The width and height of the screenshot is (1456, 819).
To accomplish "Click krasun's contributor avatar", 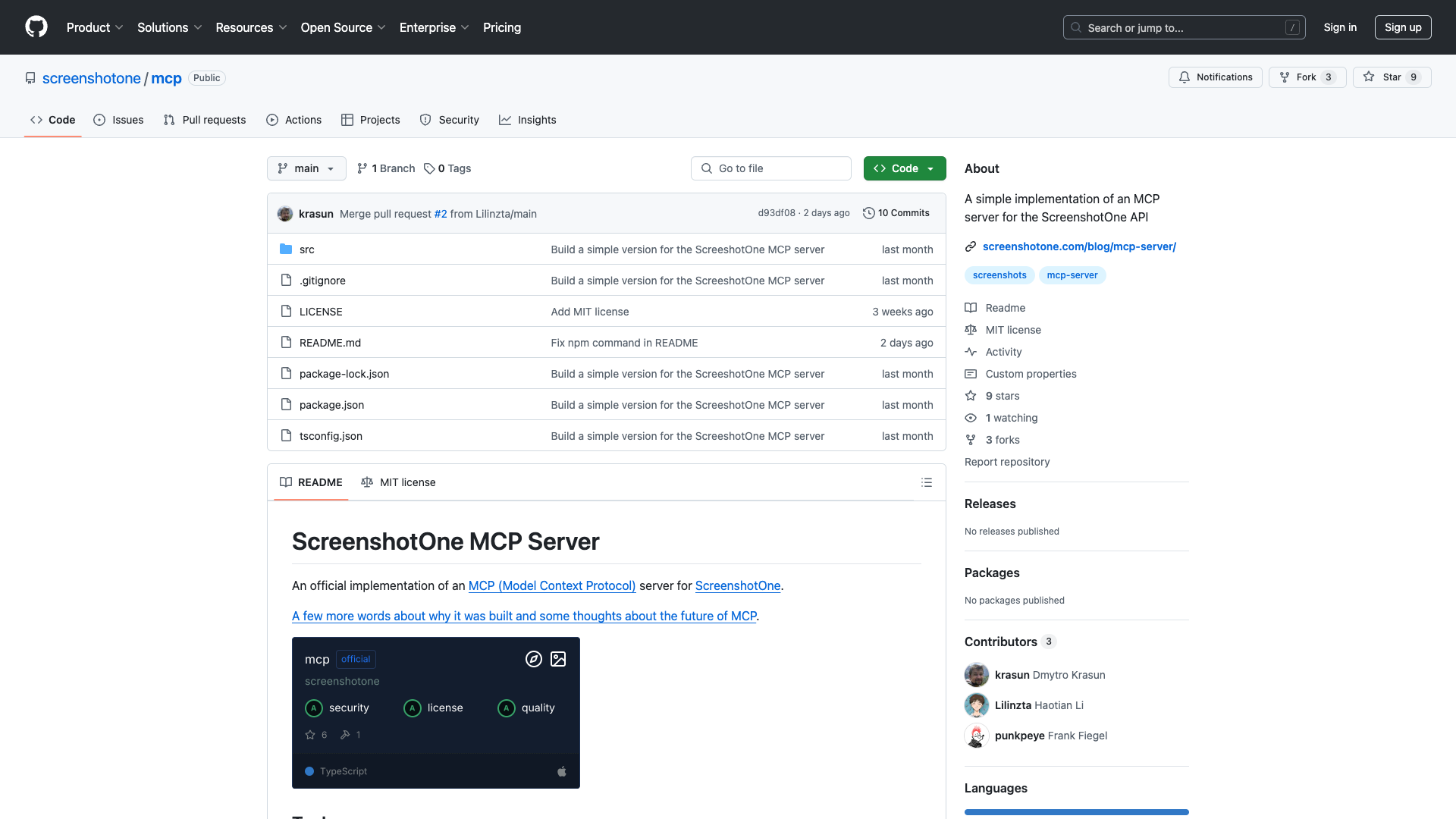I will [x=977, y=675].
